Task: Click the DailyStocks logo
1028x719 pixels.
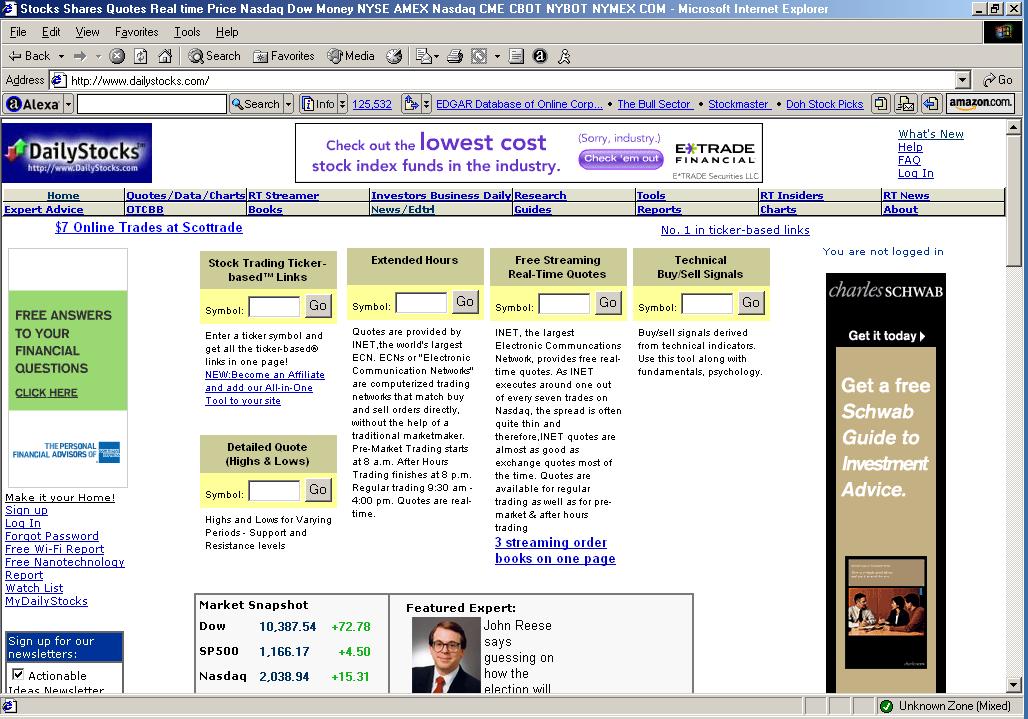Action: (x=77, y=153)
